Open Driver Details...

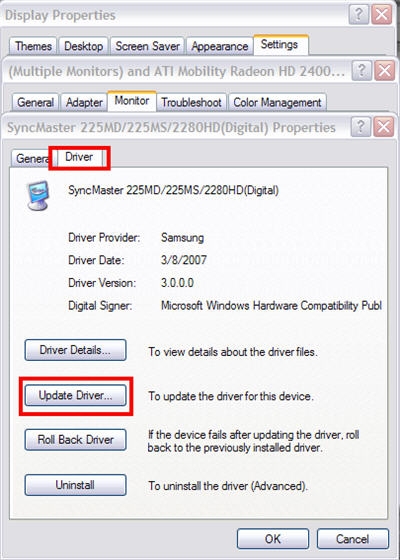click(75, 350)
